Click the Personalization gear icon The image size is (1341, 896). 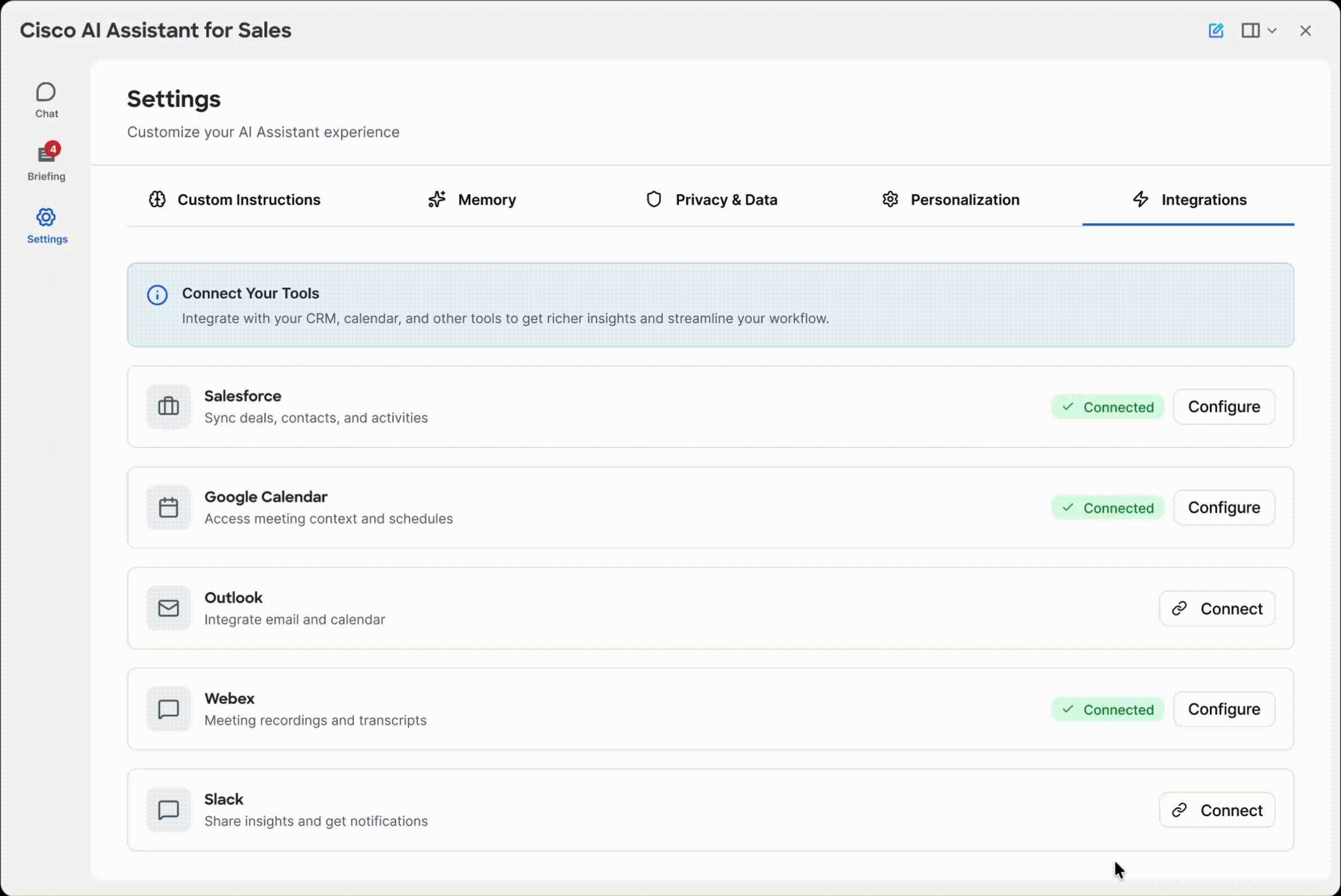click(x=890, y=200)
